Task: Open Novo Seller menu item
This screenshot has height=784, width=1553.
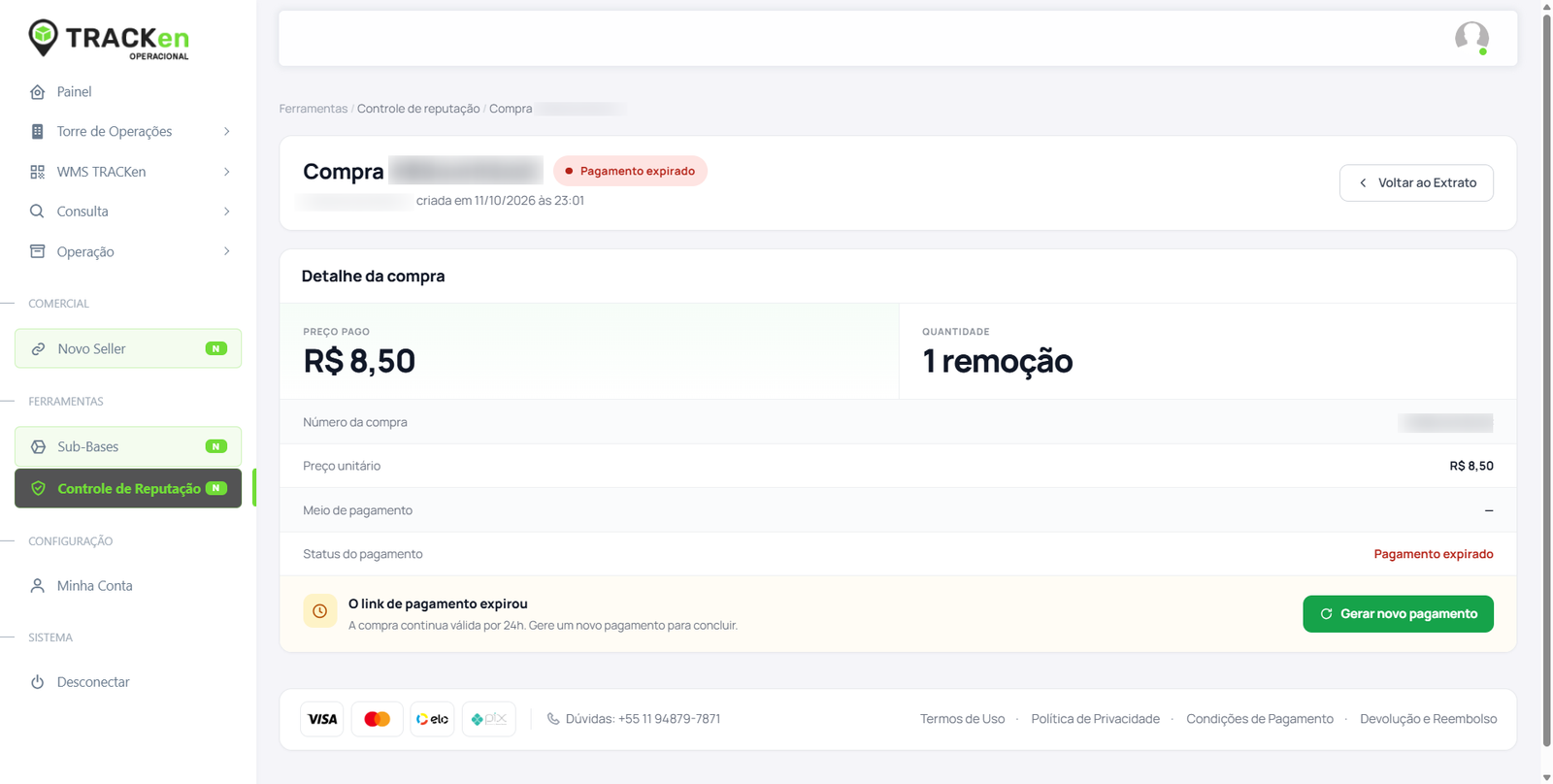Action: [x=128, y=349]
